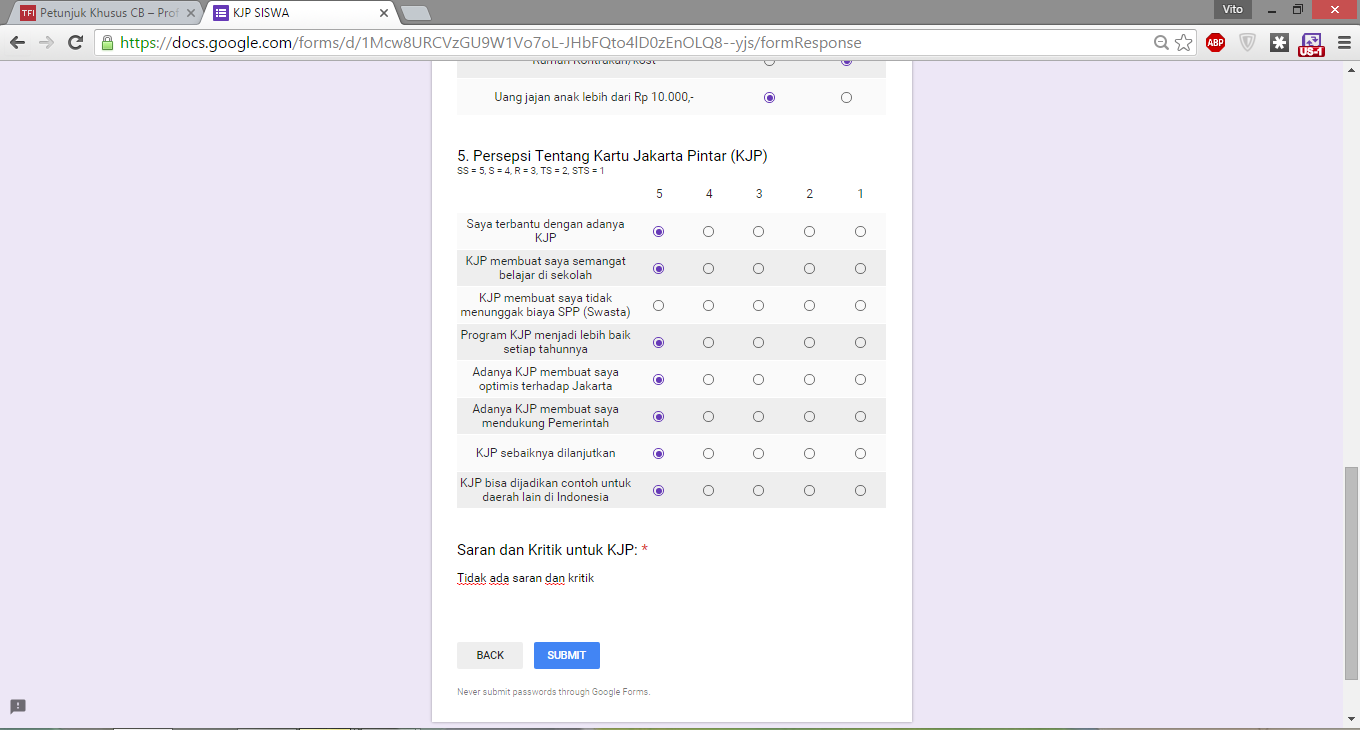
Task: Select 4 for optimis terhadap Jakarta row
Action: [x=709, y=379]
